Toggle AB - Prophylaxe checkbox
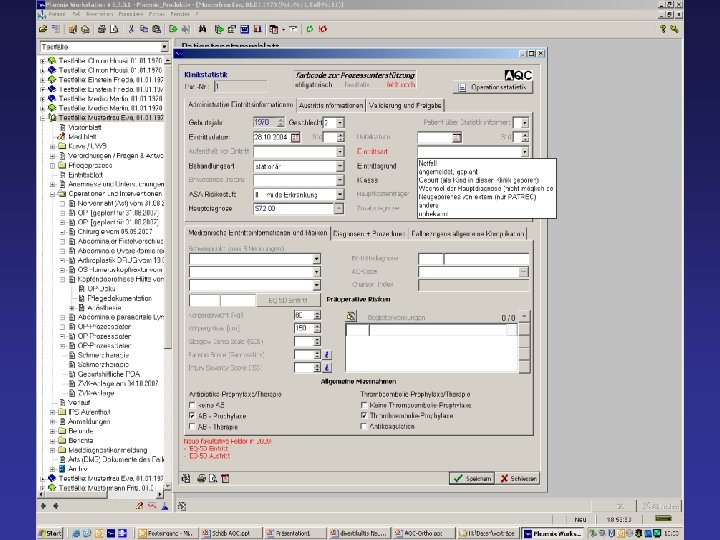 coord(192,415)
